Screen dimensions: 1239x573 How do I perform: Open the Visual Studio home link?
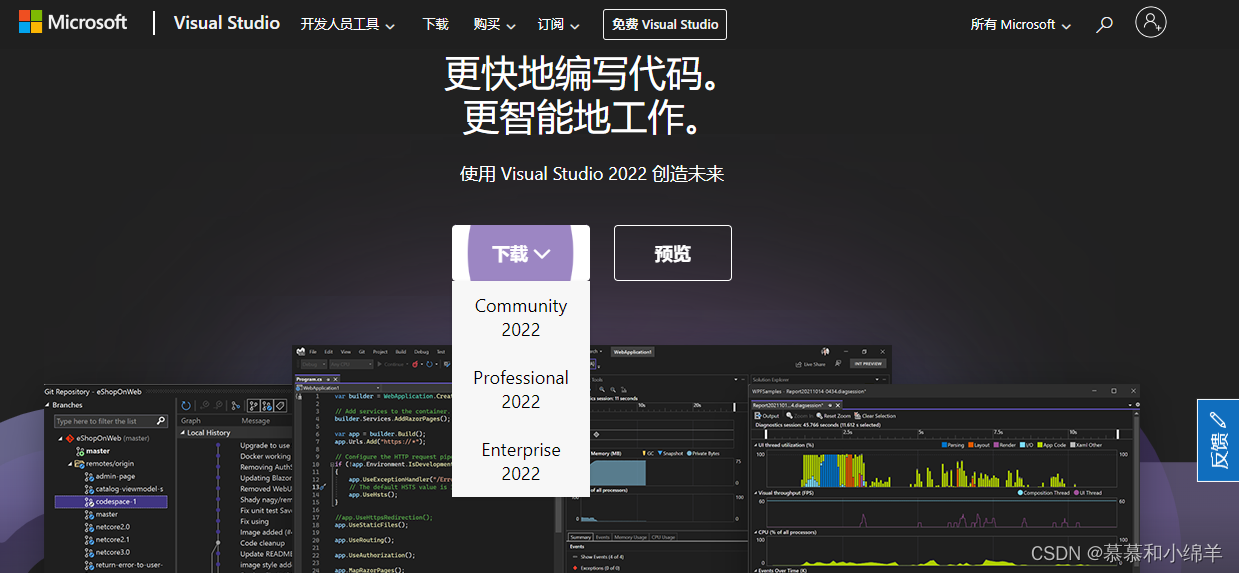(227, 23)
